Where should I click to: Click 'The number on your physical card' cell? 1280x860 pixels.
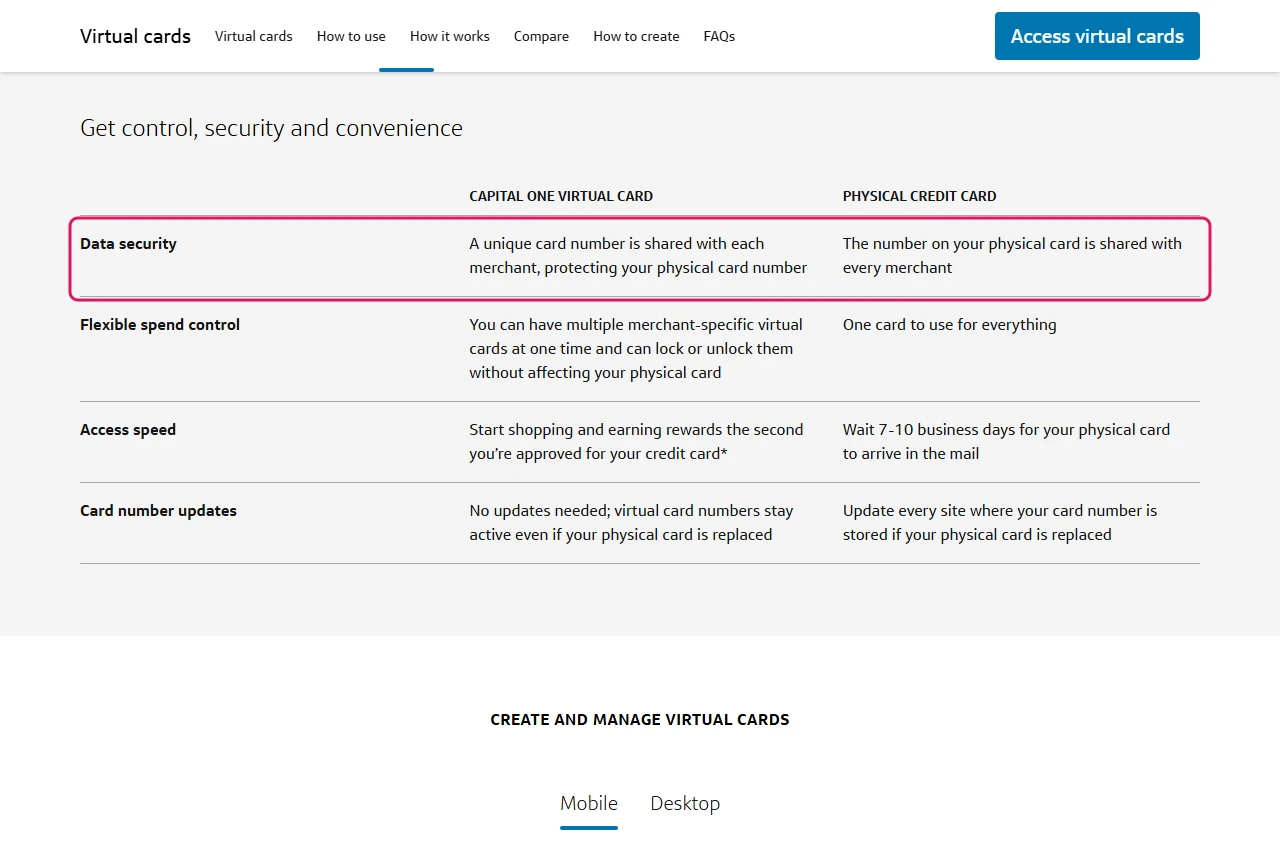1012,256
